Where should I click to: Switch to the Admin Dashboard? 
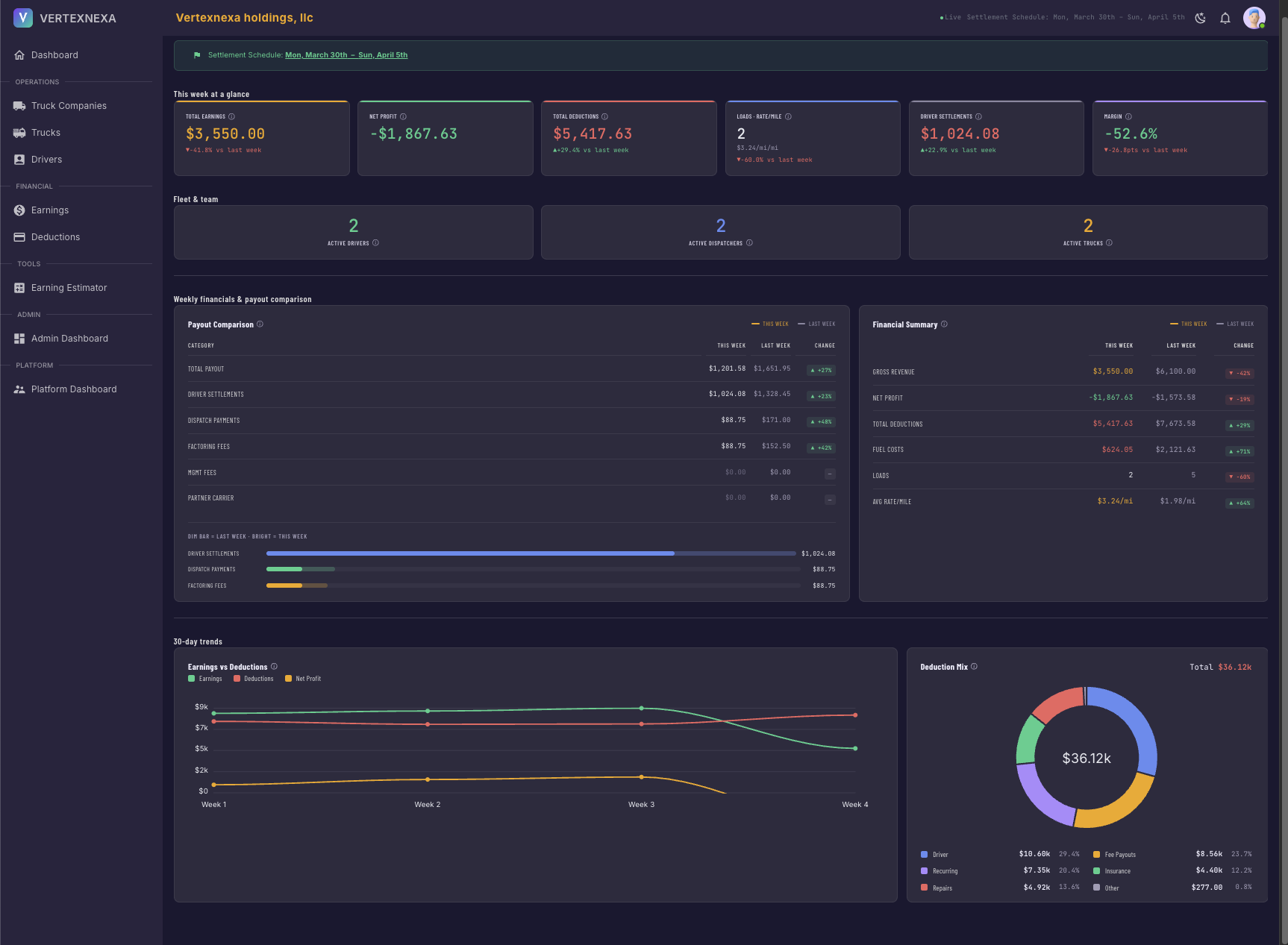point(69,338)
